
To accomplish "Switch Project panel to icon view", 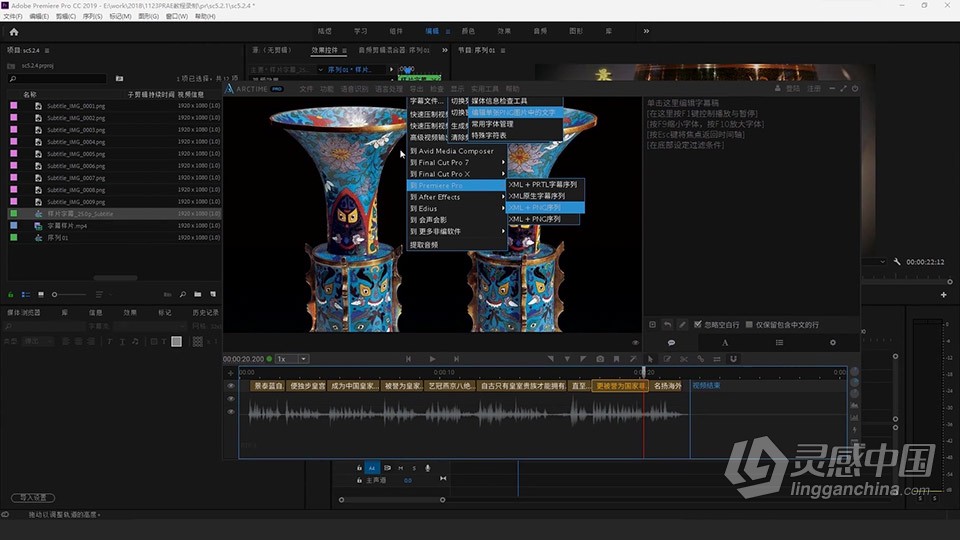I will [40, 294].
